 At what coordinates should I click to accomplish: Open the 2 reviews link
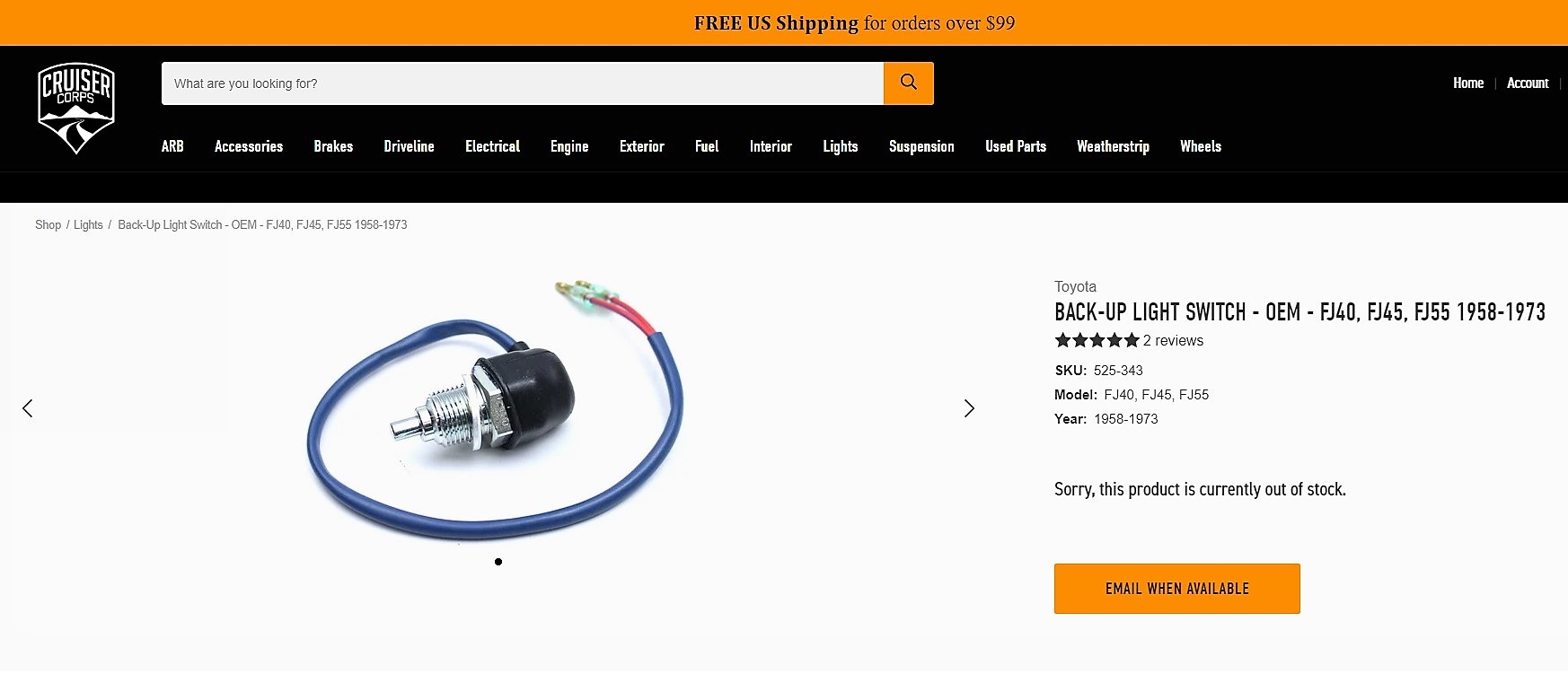[x=1173, y=340]
